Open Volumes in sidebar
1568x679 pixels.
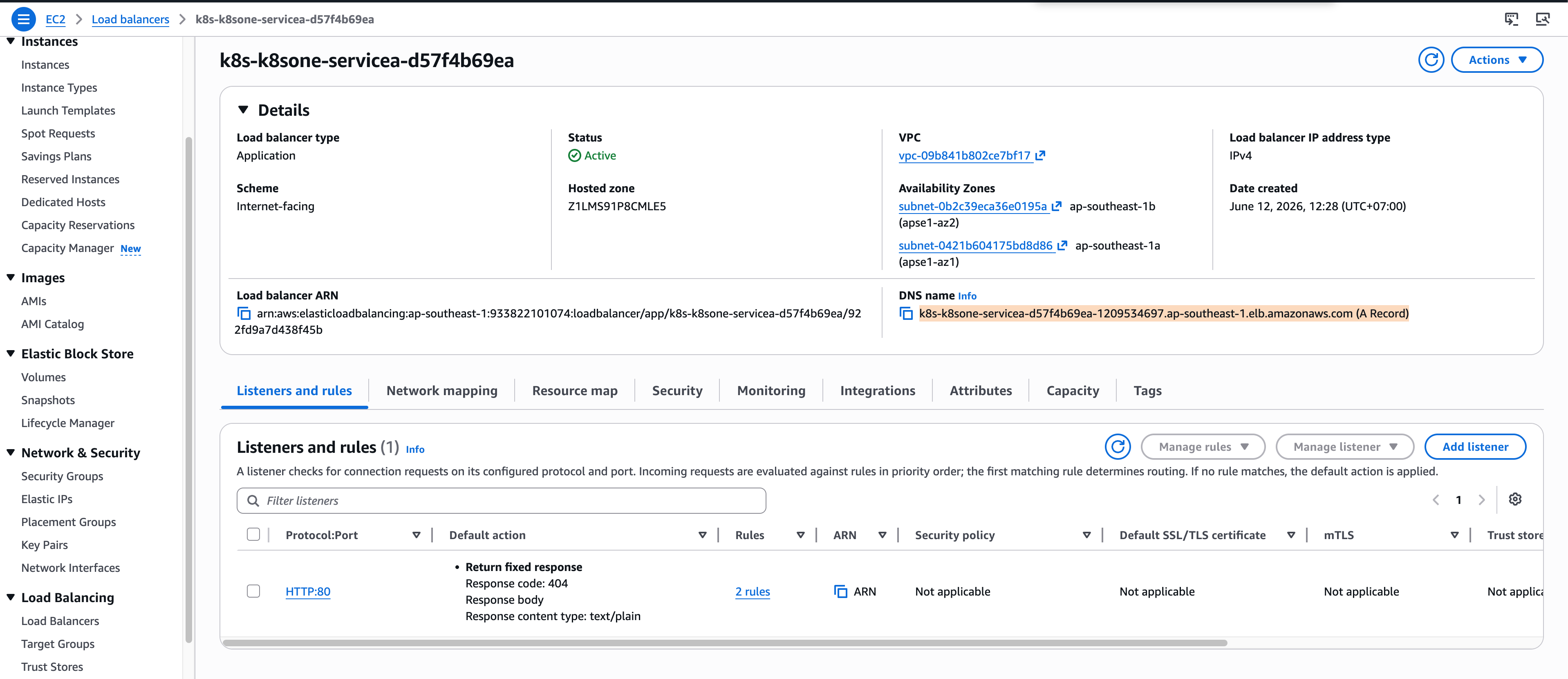[x=43, y=377]
